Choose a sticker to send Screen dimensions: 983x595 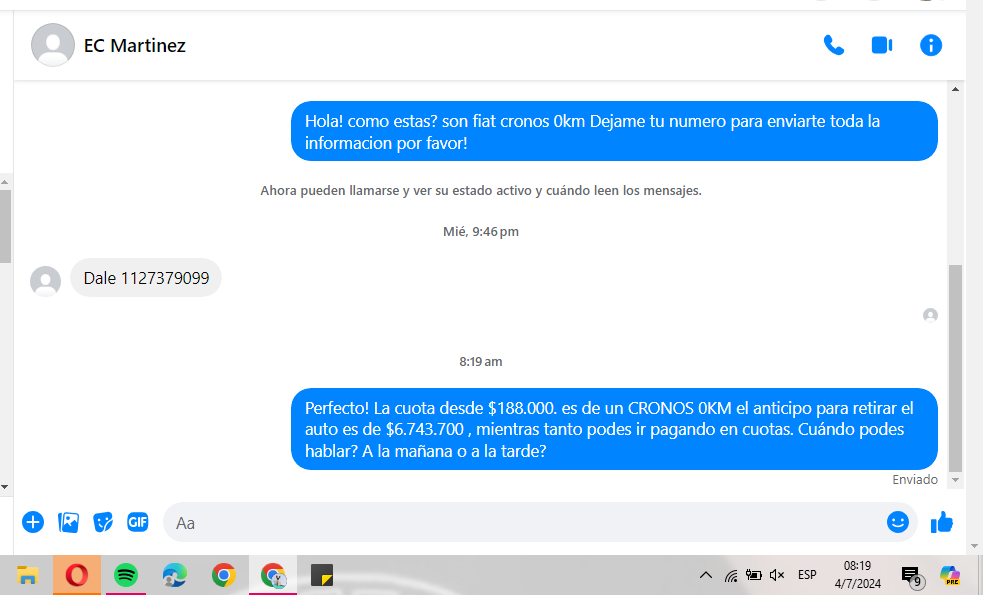(x=103, y=522)
